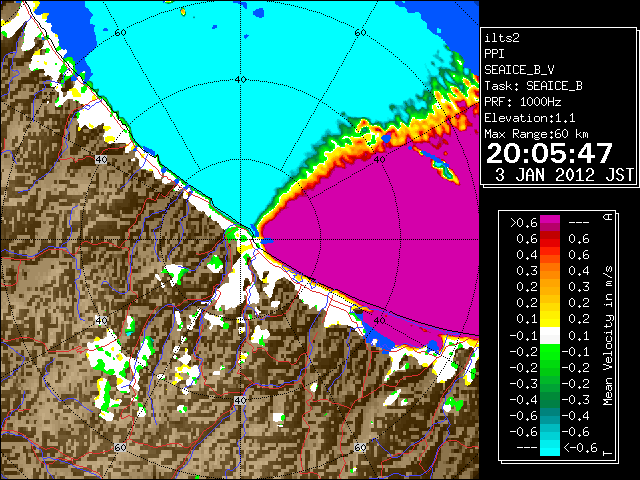This screenshot has width=640, height=480.
Task: Click the letter "A" atop the legend
Action: pos(608,216)
